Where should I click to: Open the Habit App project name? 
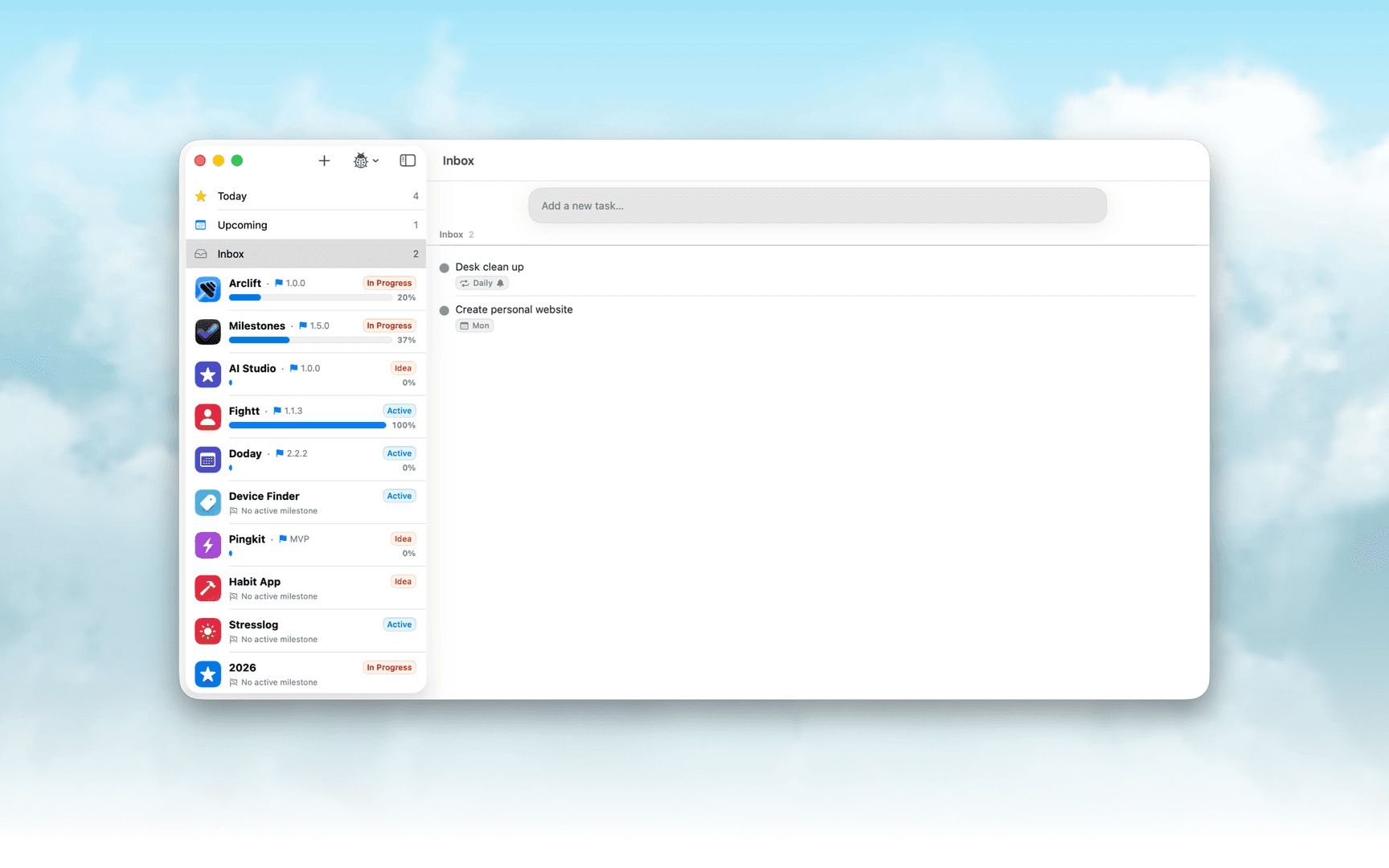255,582
